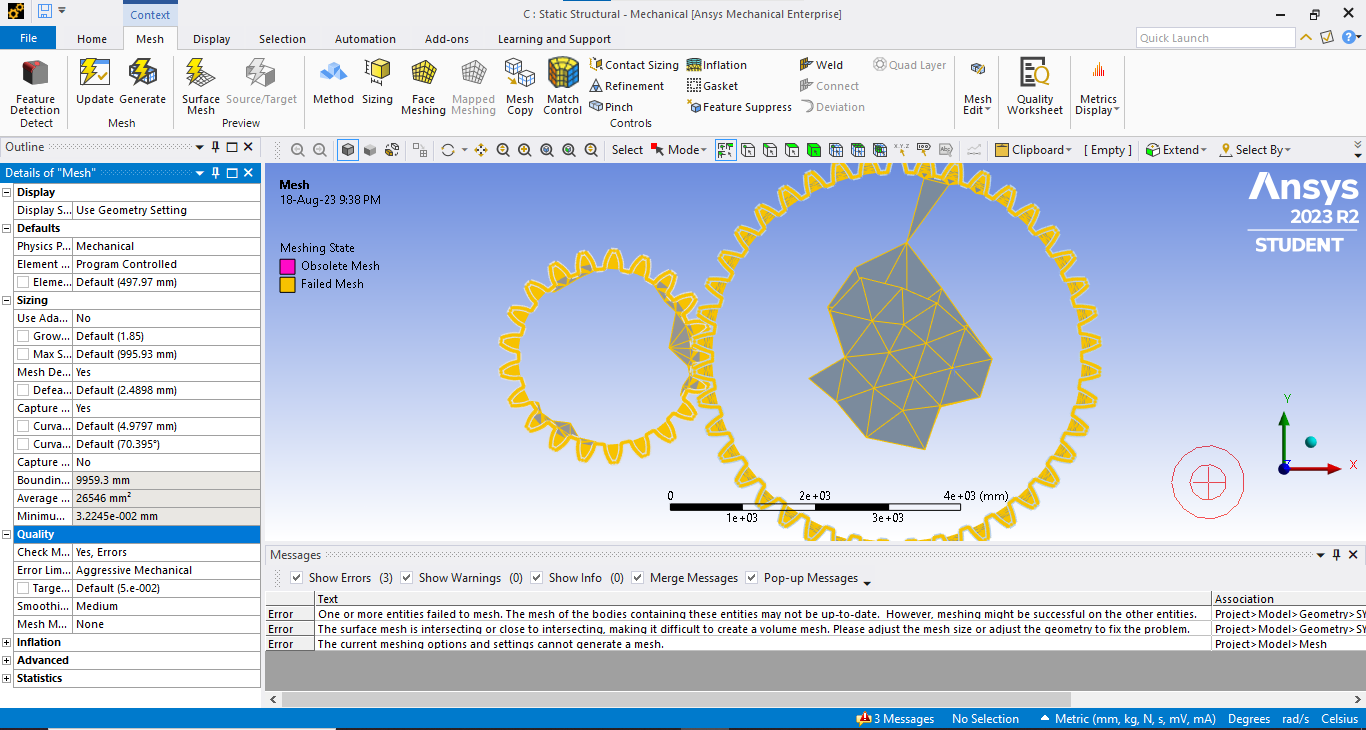Expand the Inflation section
The height and width of the screenshot is (730, 1366).
(8, 642)
